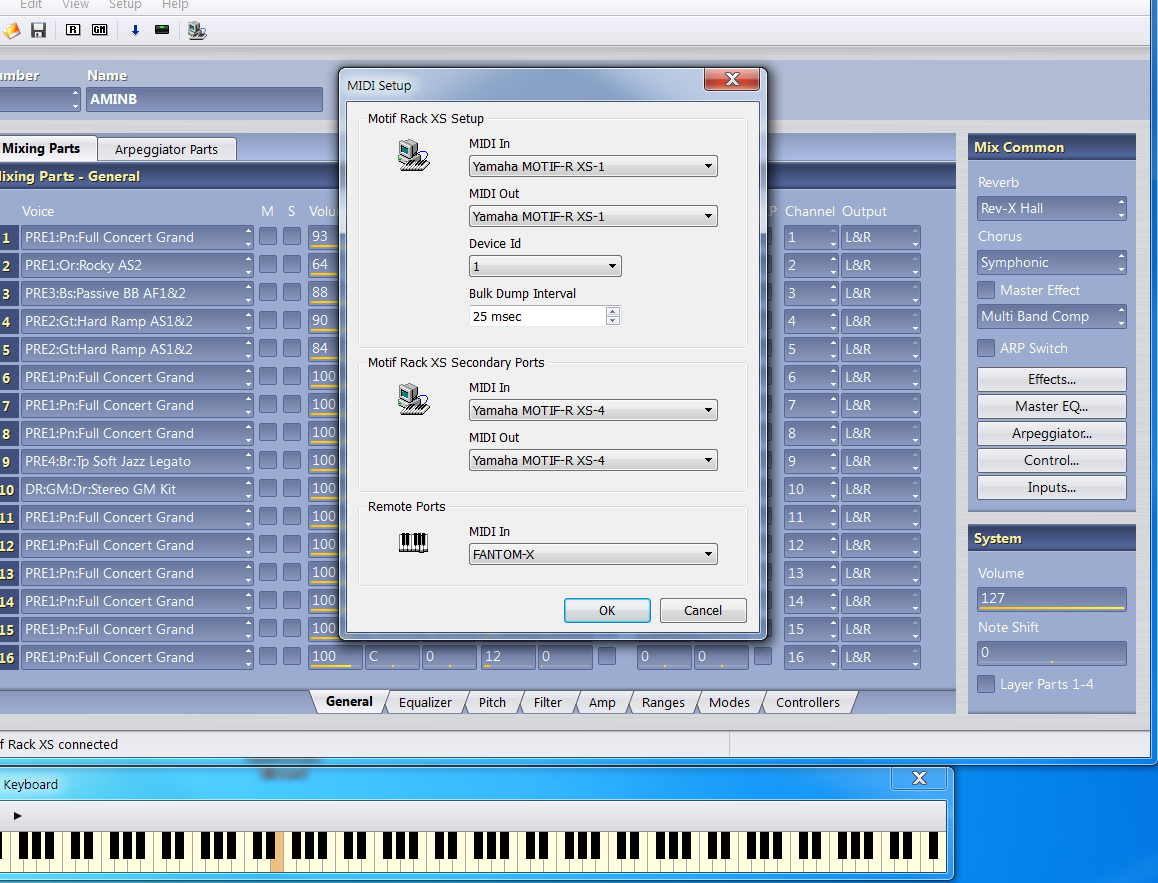The height and width of the screenshot is (883, 1158).
Task: Open voice selector for part 2 Rocky AS2
Action: tap(137, 265)
